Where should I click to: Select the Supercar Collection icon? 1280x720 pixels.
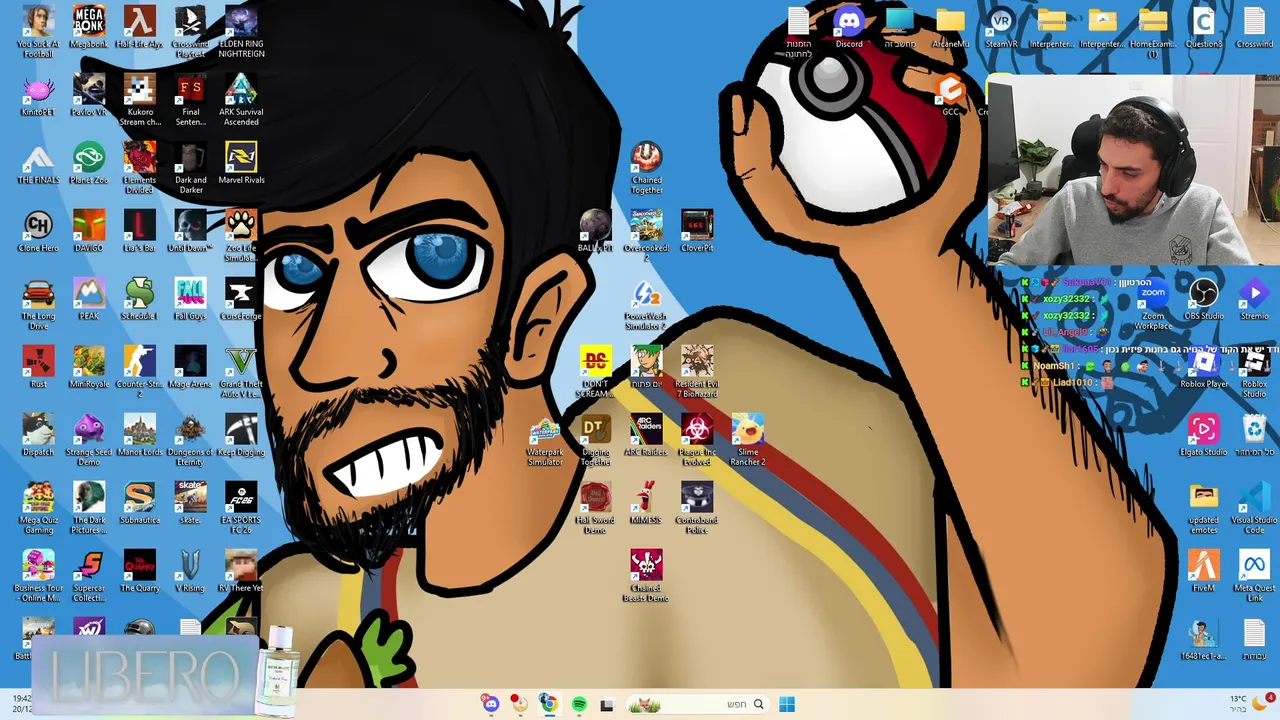[x=89, y=576]
